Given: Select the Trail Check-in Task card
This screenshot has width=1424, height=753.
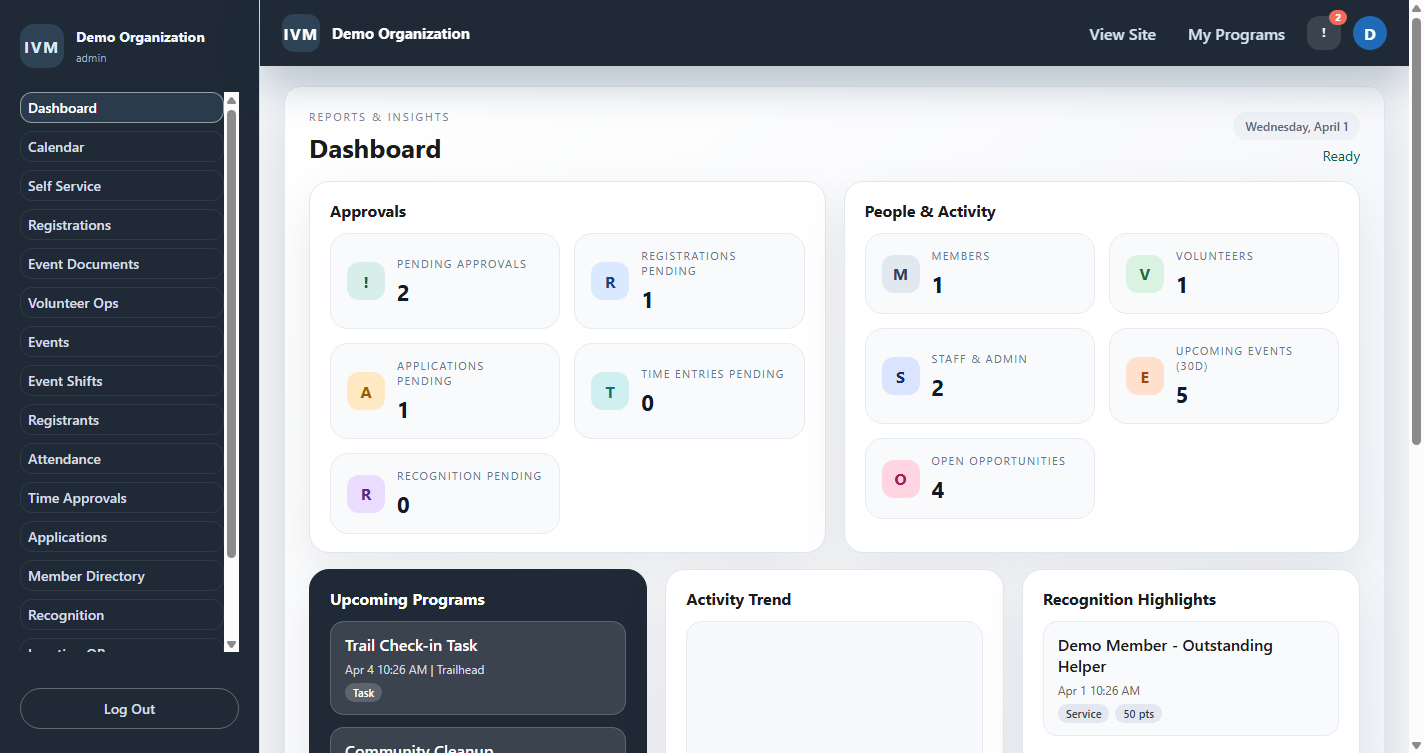Looking at the screenshot, I should pyautogui.click(x=477, y=667).
